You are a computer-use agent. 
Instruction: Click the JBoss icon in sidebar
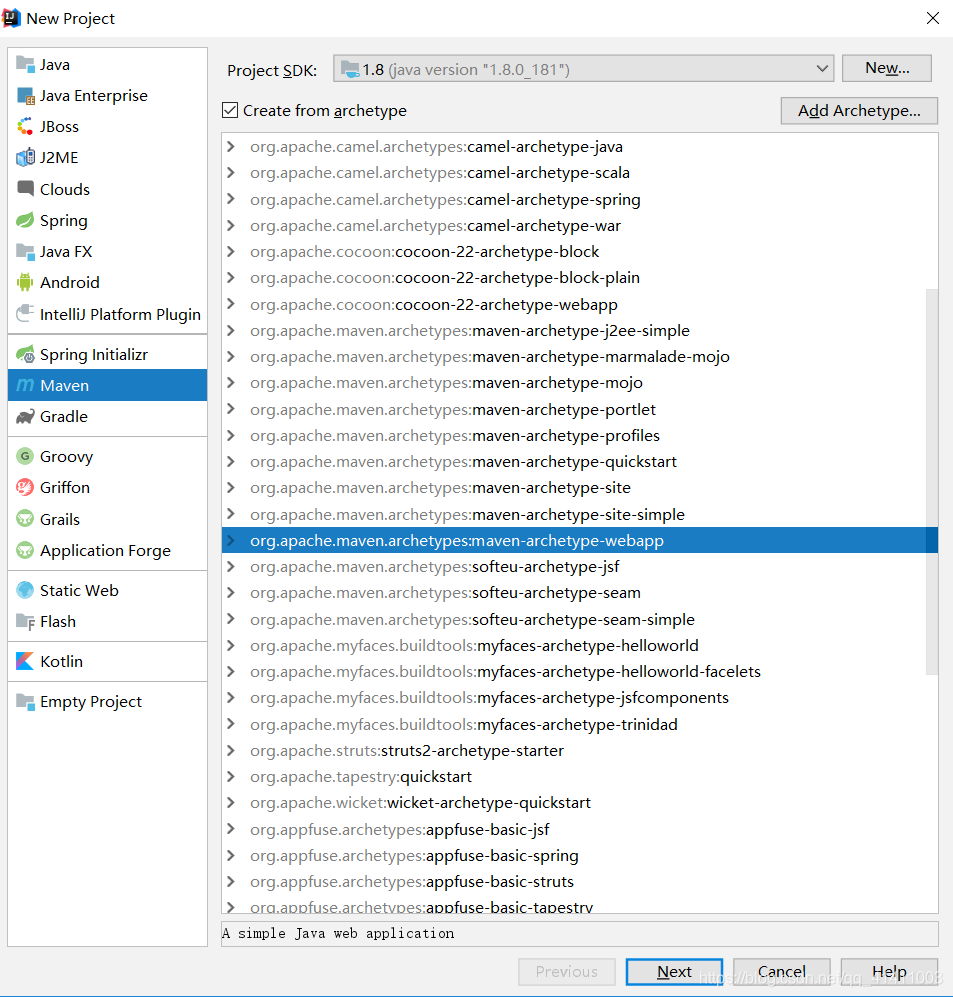pyautogui.click(x=25, y=127)
